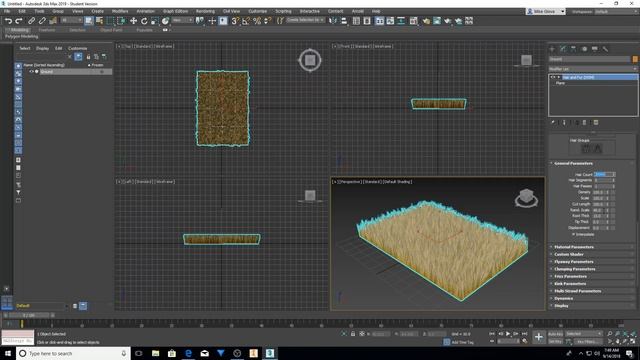Toggle eye icon of Hair and Fur modifier
The height and width of the screenshot is (360, 640).
click(553, 77)
